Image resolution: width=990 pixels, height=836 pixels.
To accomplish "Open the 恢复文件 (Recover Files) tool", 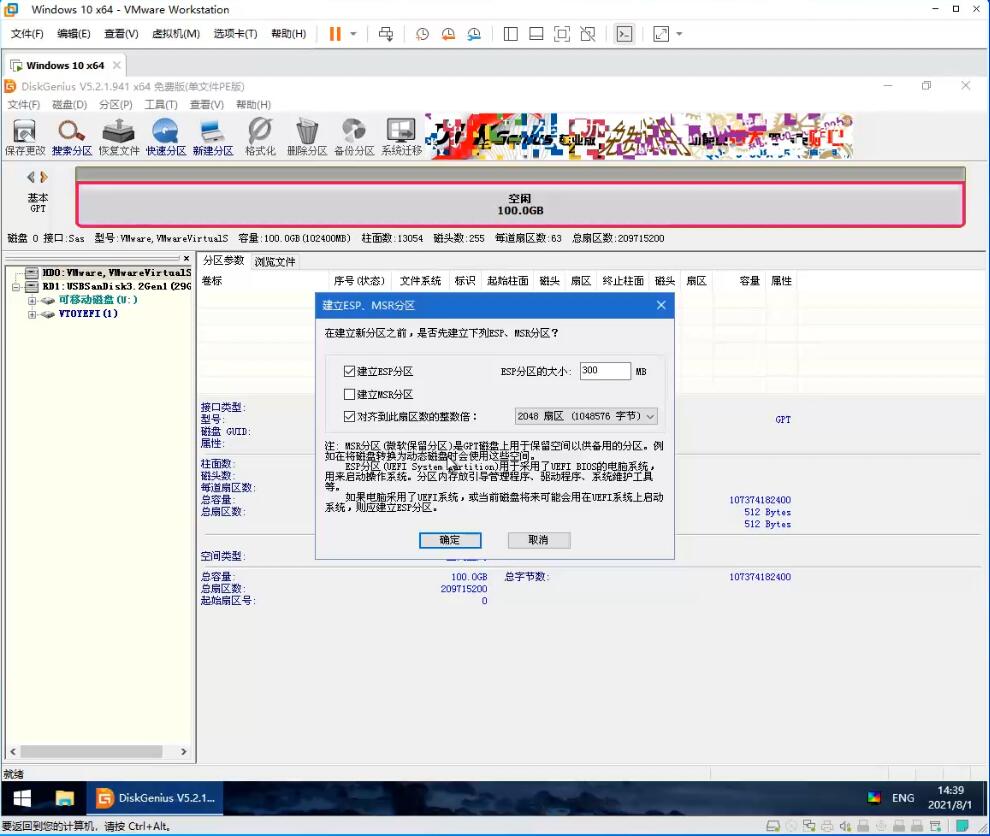I will 119,133.
